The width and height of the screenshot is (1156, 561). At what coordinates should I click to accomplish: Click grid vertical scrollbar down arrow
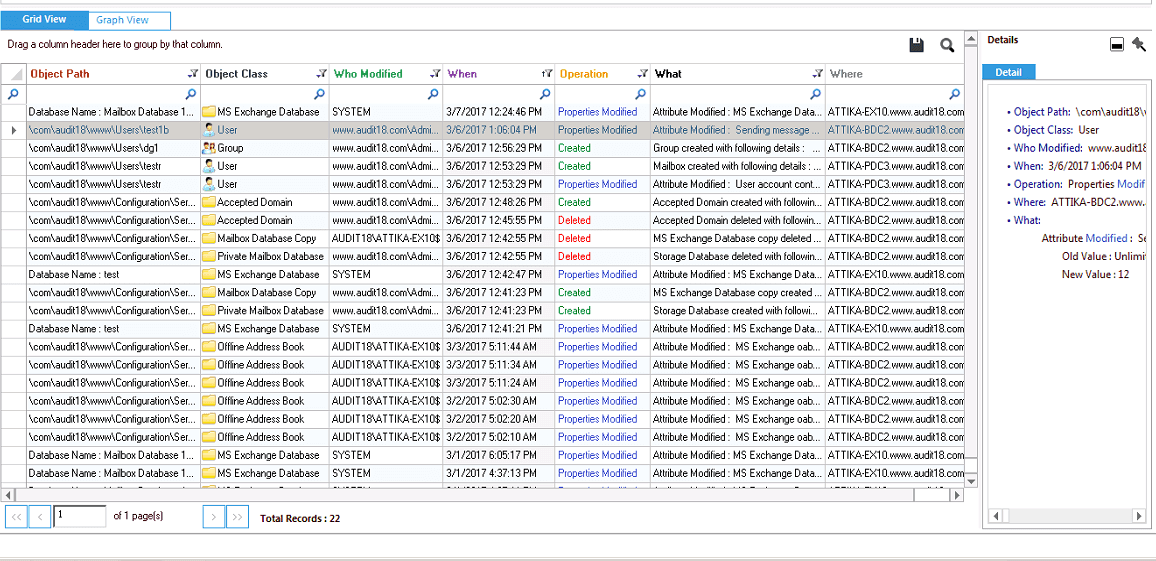(x=971, y=481)
